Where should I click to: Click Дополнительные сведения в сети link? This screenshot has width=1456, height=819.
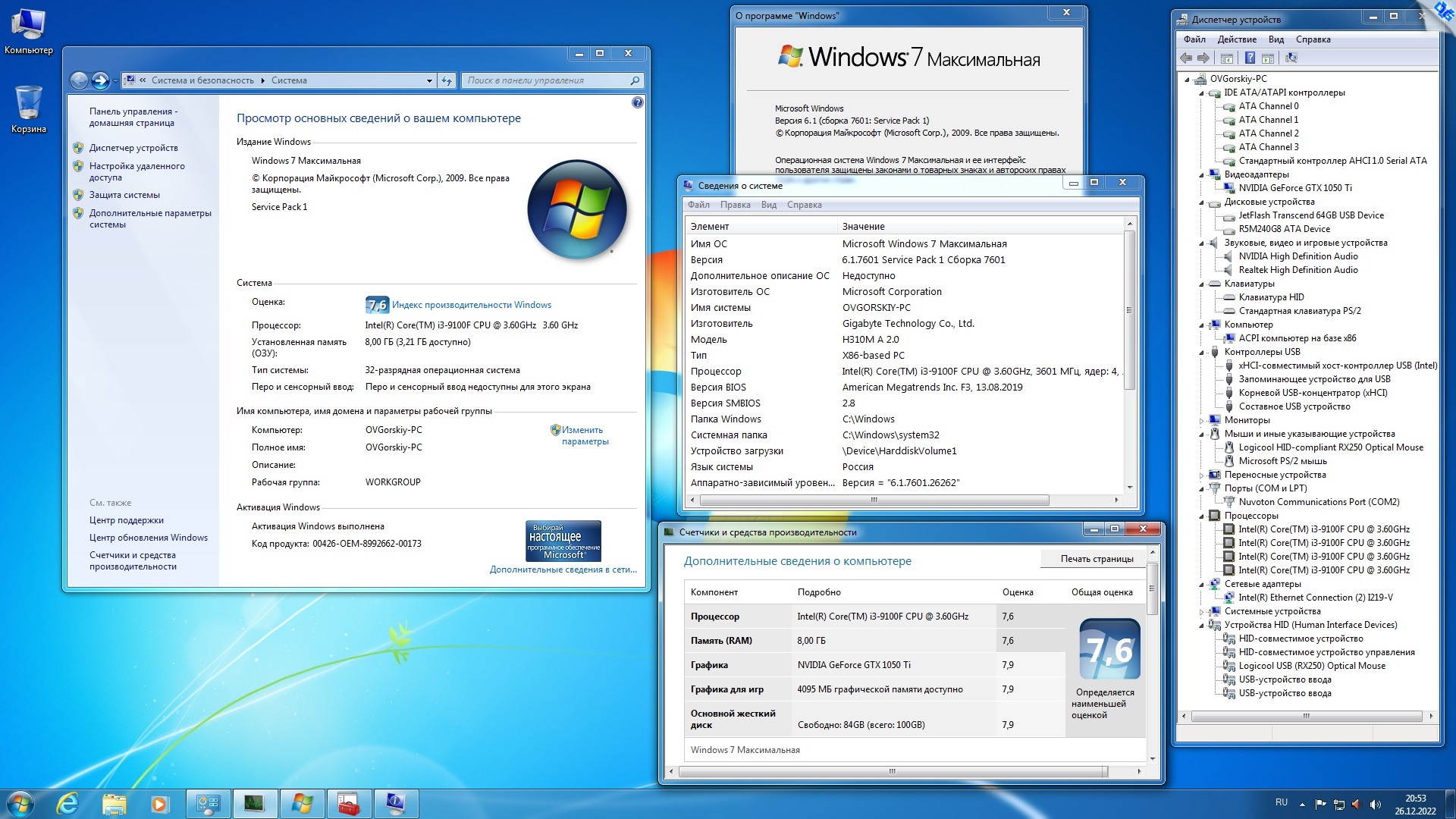pyautogui.click(x=563, y=570)
